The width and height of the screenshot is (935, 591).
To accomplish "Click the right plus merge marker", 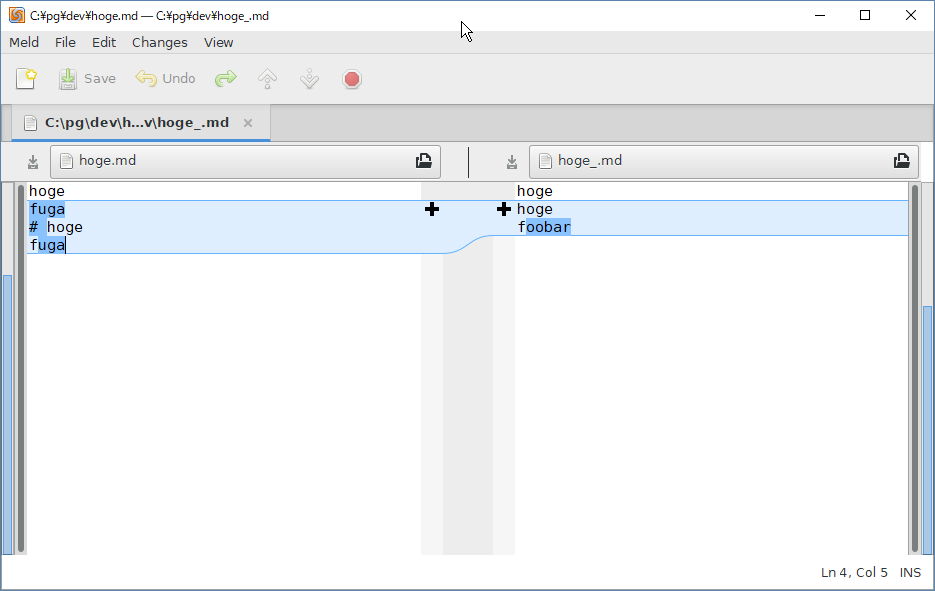I will pos(504,209).
